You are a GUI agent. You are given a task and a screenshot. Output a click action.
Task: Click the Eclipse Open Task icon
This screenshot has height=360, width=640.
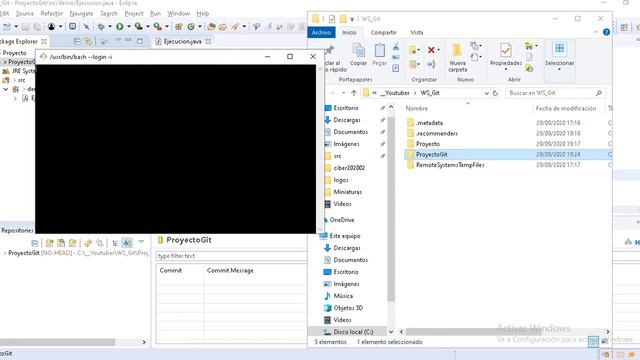tap(222, 27)
